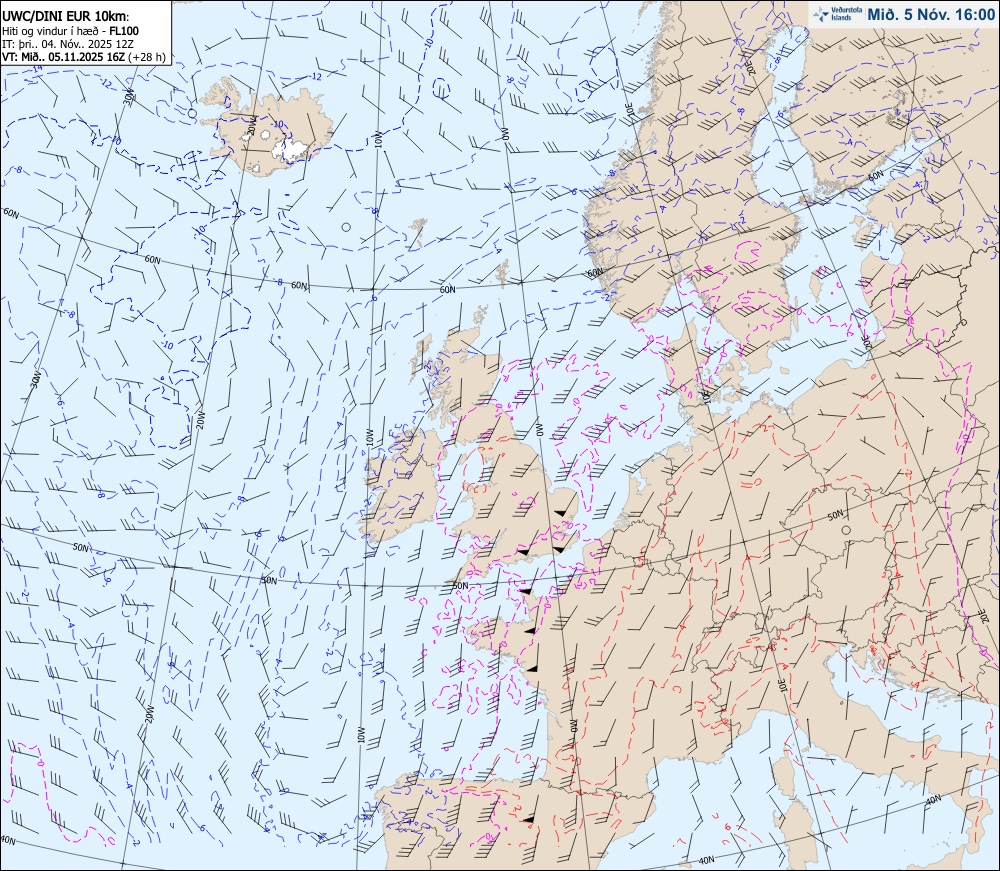Click the 10E label over Norway's coast
The image size is (1000, 871).
coord(629,108)
